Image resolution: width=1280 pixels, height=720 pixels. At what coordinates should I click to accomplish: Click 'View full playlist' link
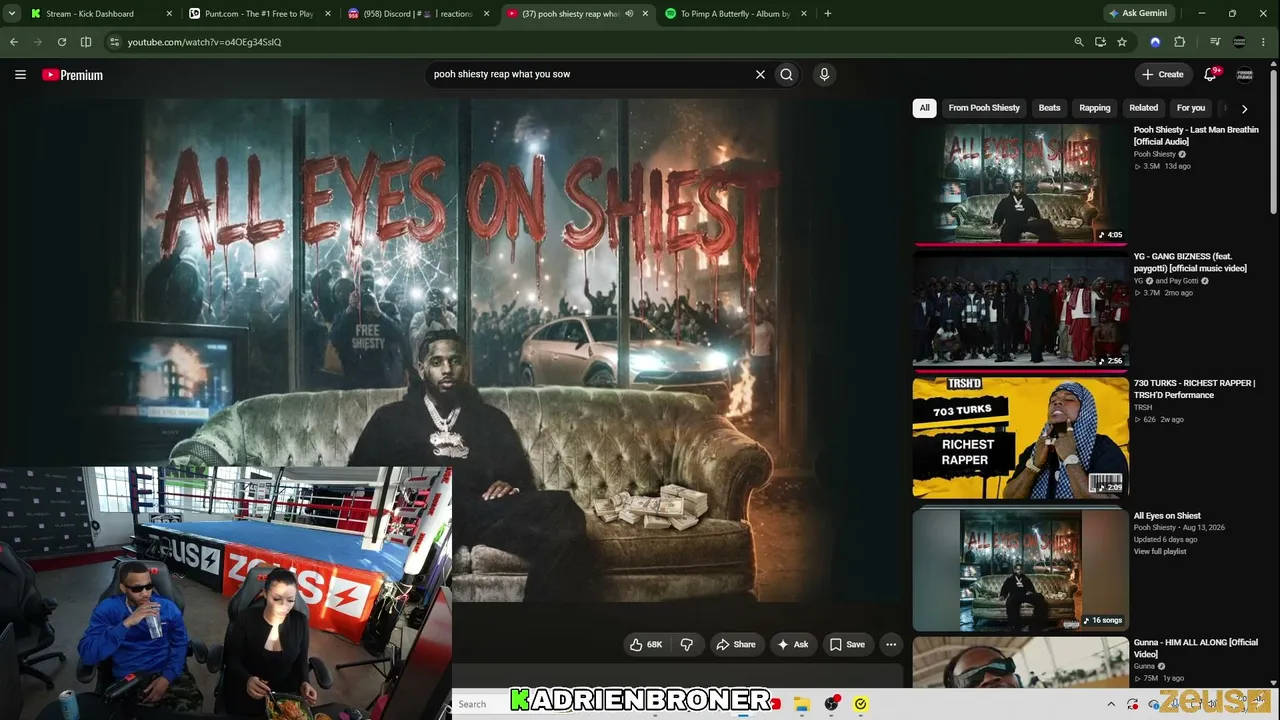1160,552
